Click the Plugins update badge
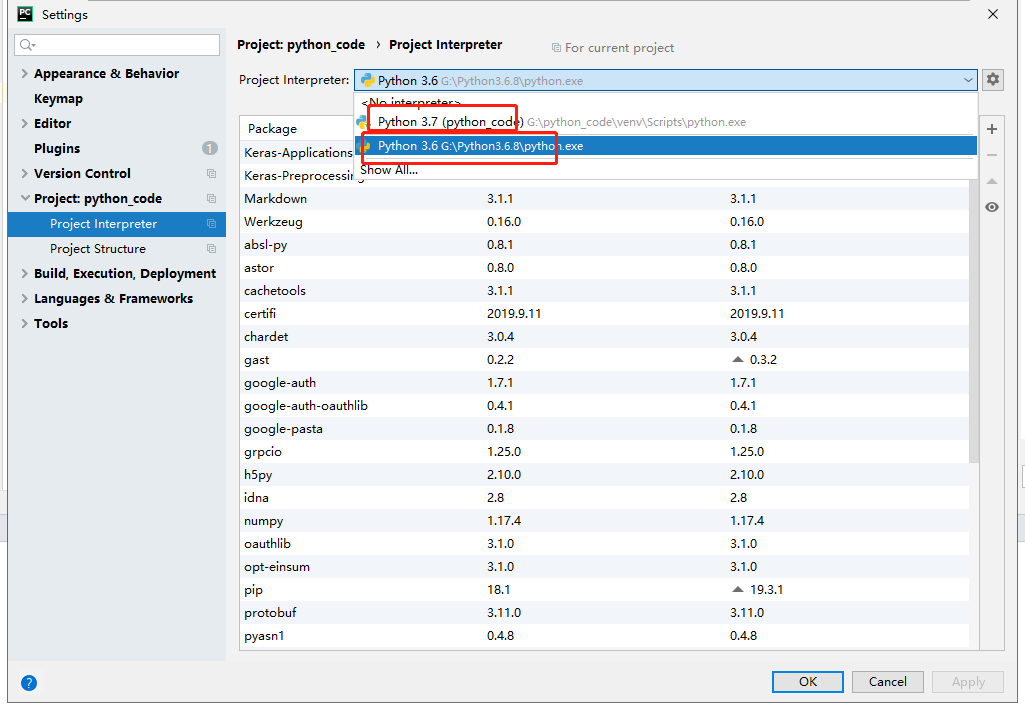 tap(210, 148)
